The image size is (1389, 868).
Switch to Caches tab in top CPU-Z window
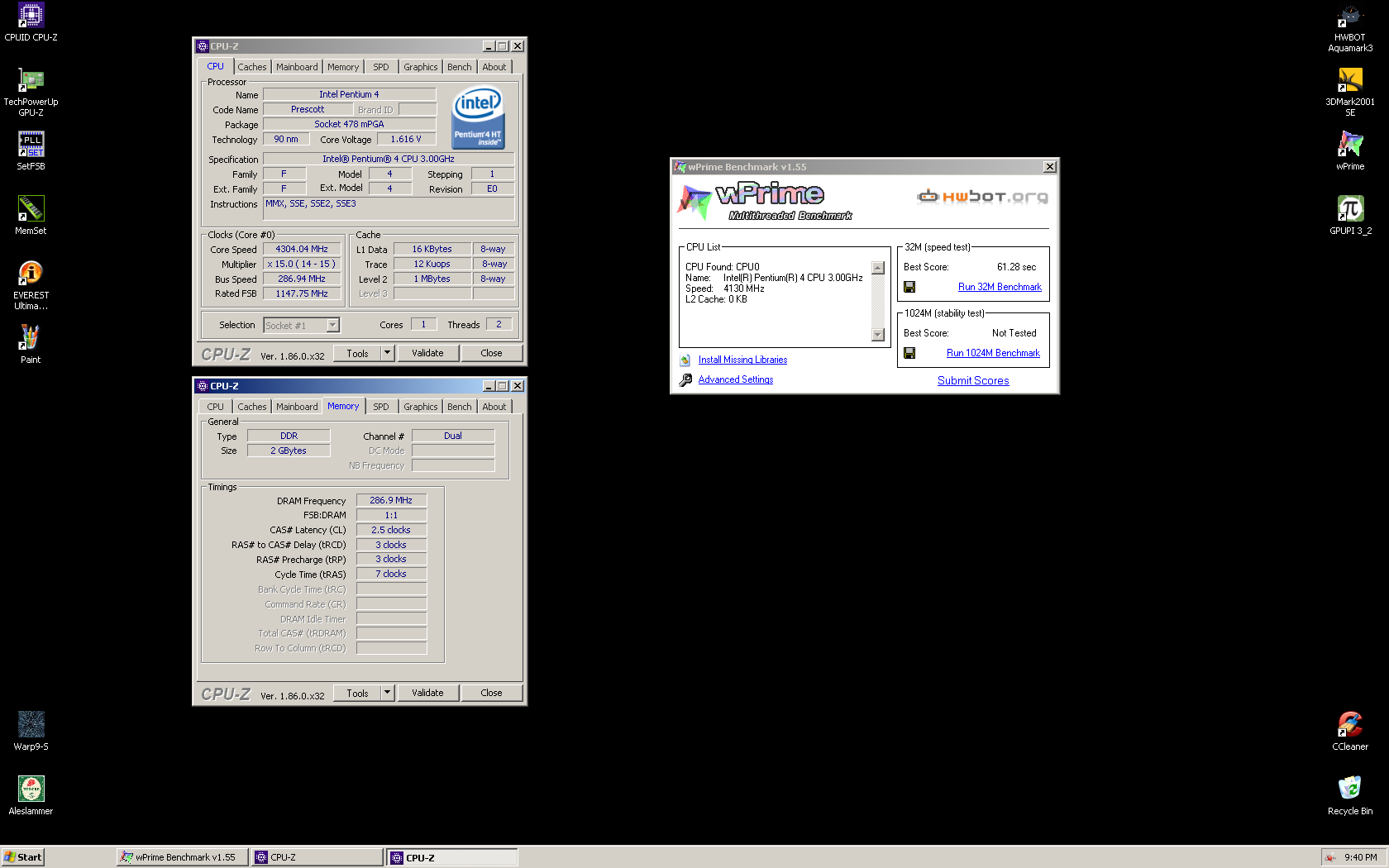point(252,67)
